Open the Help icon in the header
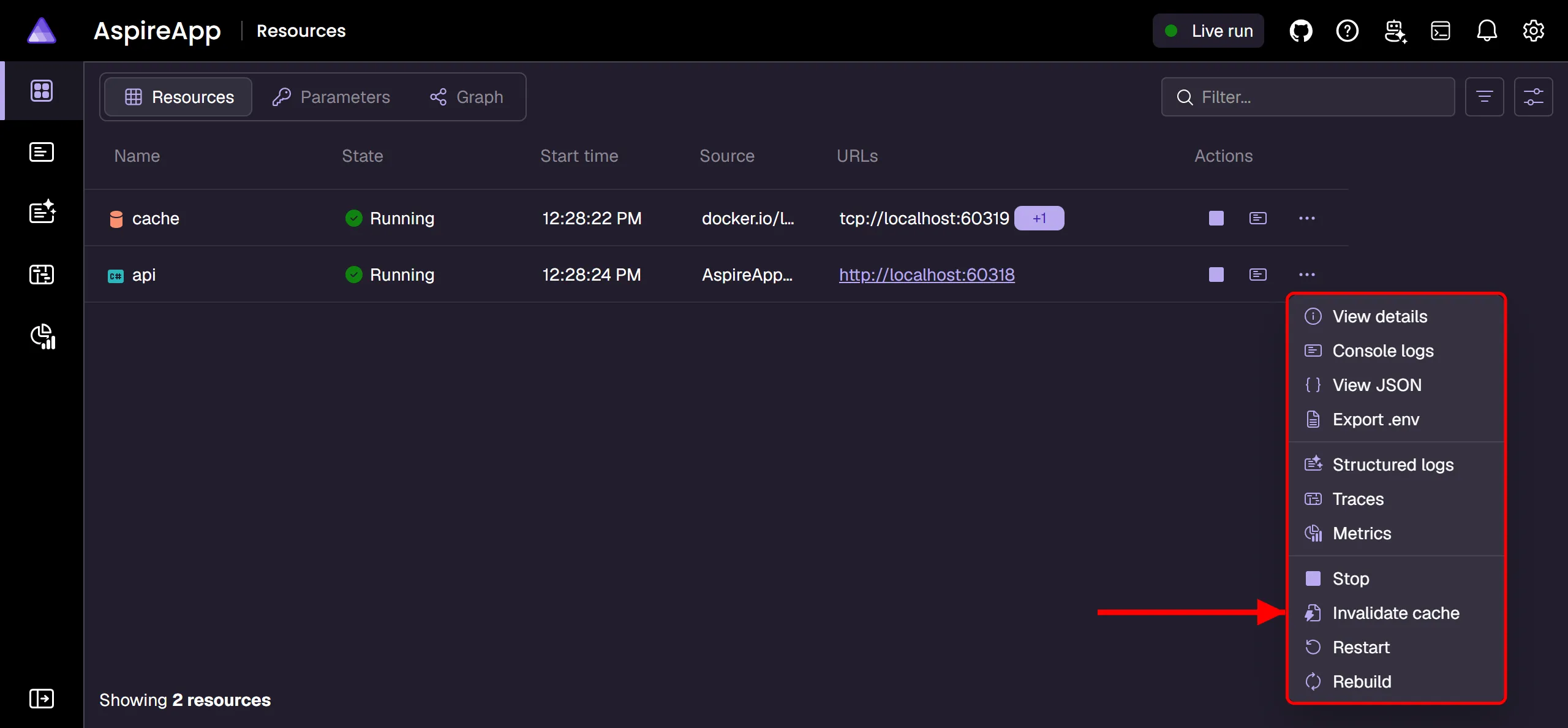The image size is (1568, 728). [1347, 31]
